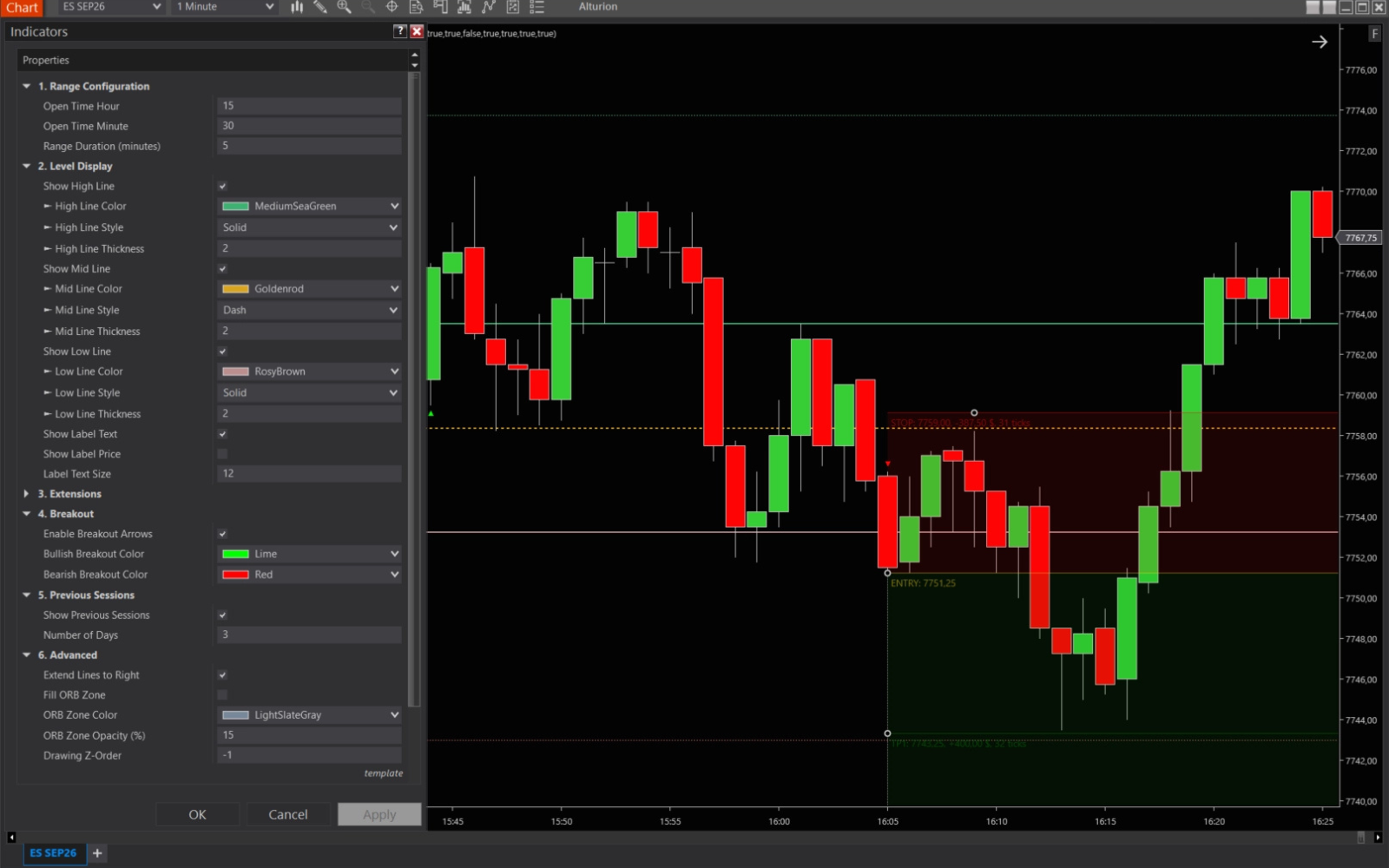Screen dimensions: 1389x868
Task: Open the ES SEP26 instrument dropdown
Action: tap(111, 7)
